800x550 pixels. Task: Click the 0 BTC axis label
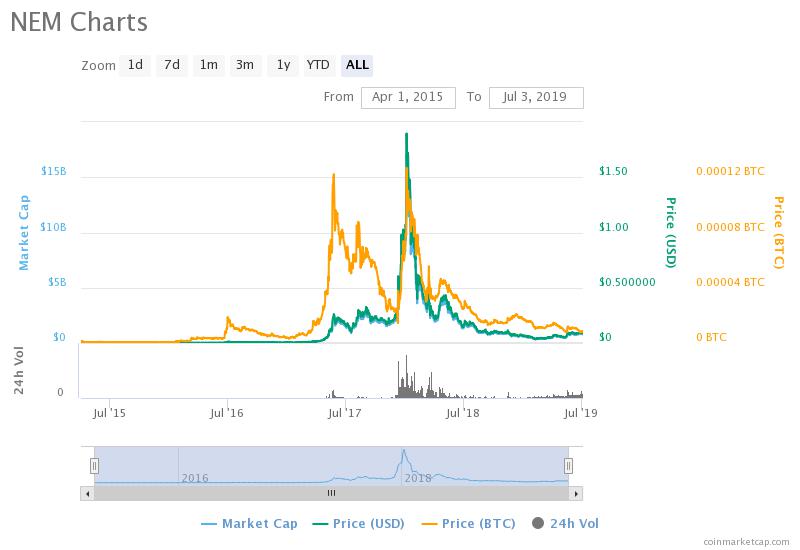pyautogui.click(x=711, y=337)
